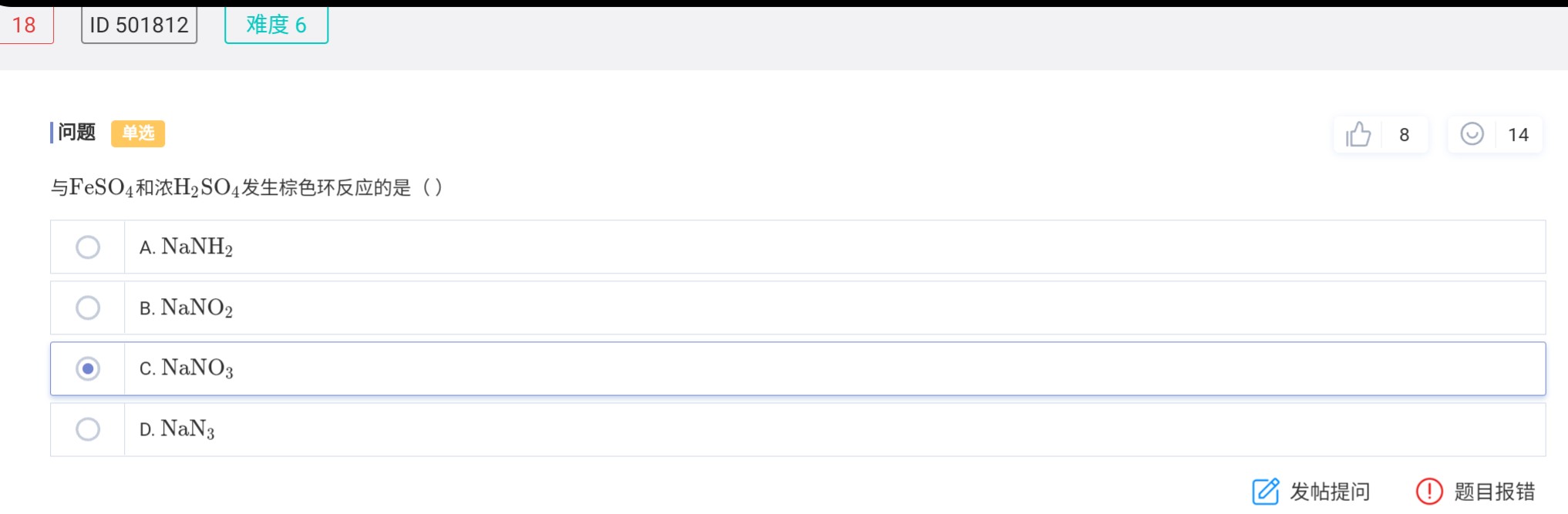Click the NaNH₂ answer row text
1568x514 pixels.
click(x=186, y=247)
